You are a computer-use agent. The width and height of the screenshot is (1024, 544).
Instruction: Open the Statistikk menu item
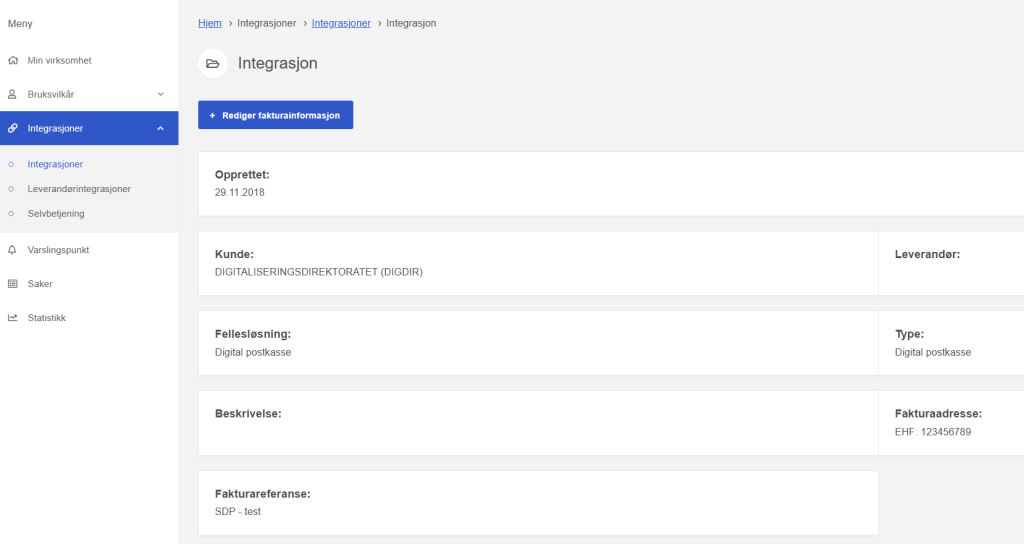click(x=46, y=318)
